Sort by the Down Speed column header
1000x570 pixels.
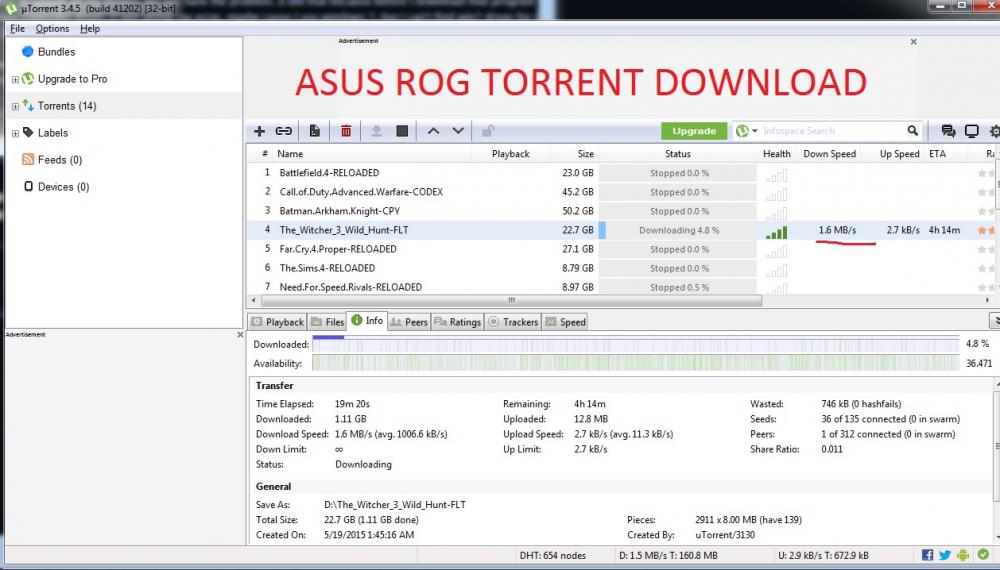[829, 154]
